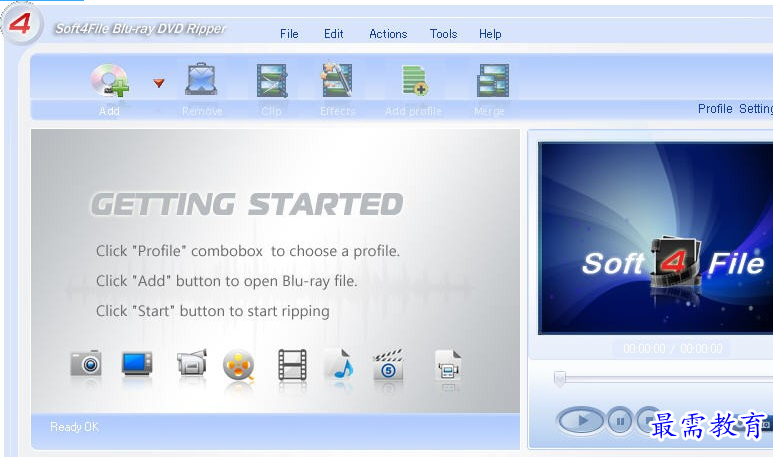Click the Clip toolbar icon

[272, 80]
